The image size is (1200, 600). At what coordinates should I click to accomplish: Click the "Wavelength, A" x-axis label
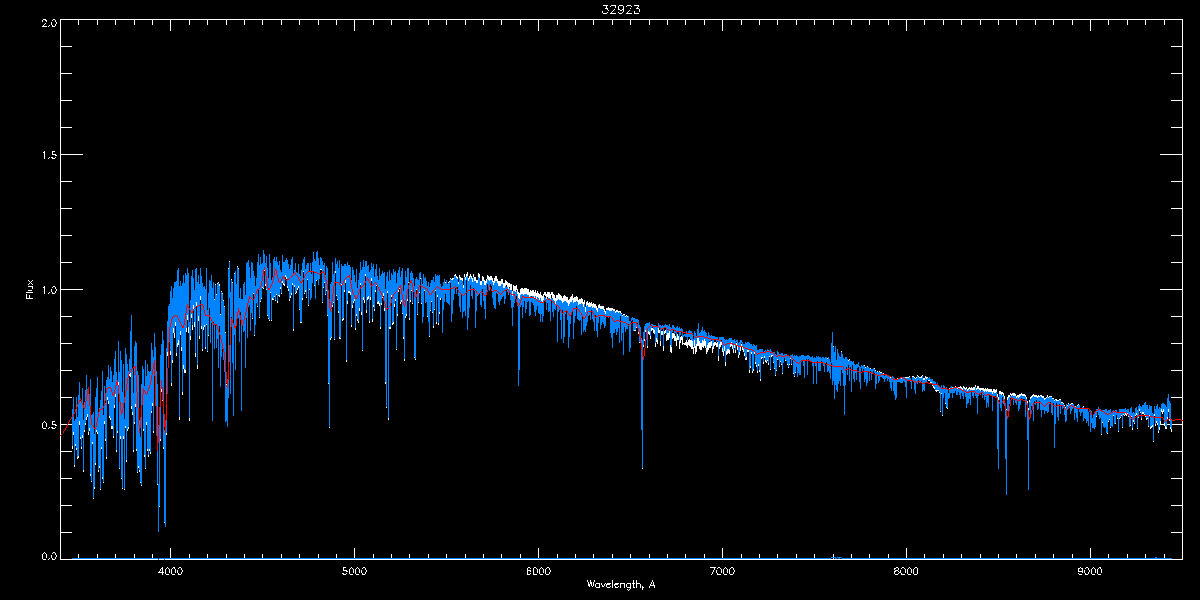click(x=621, y=583)
